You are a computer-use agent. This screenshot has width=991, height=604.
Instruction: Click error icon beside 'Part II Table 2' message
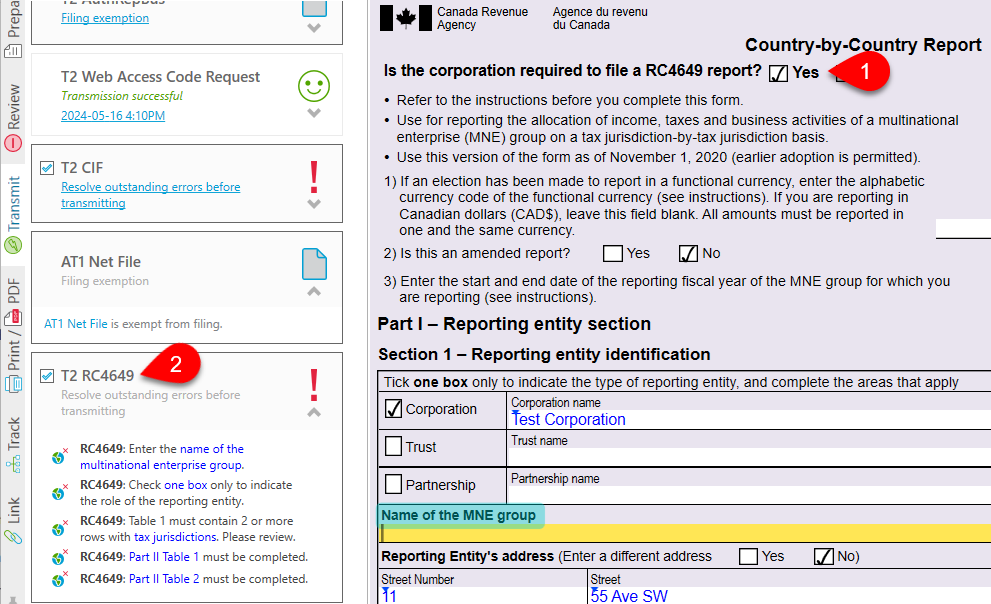point(59,579)
